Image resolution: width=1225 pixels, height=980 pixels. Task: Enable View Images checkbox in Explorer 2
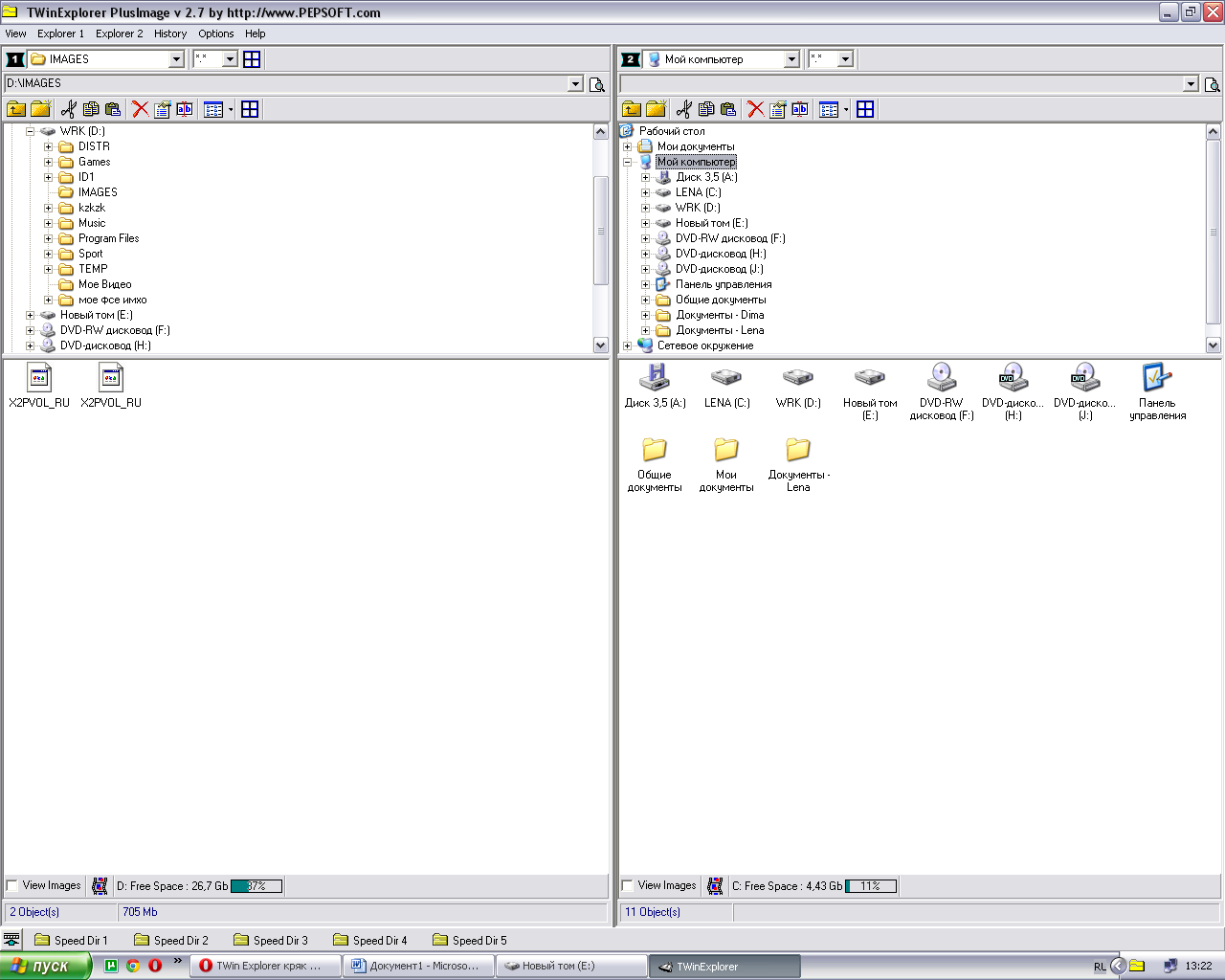[x=628, y=885]
